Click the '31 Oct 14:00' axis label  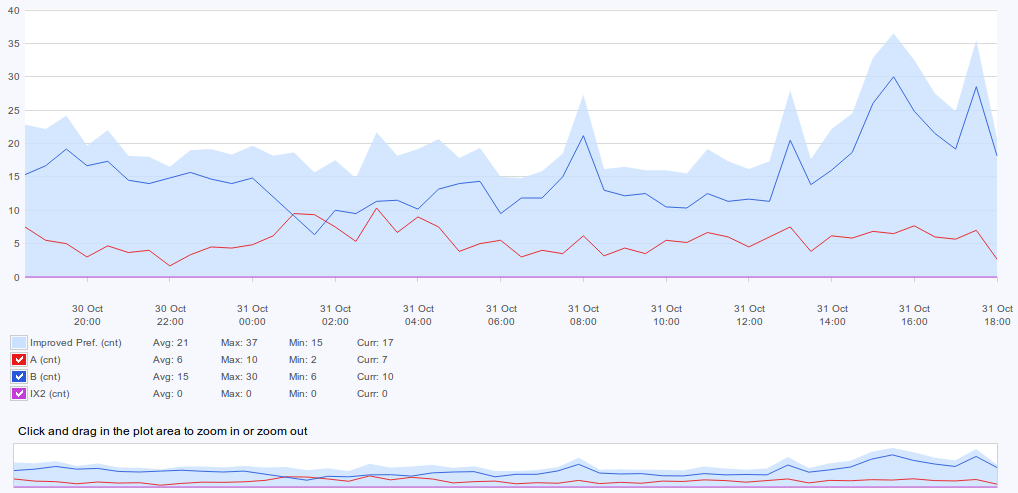click(x=832, y=315)
